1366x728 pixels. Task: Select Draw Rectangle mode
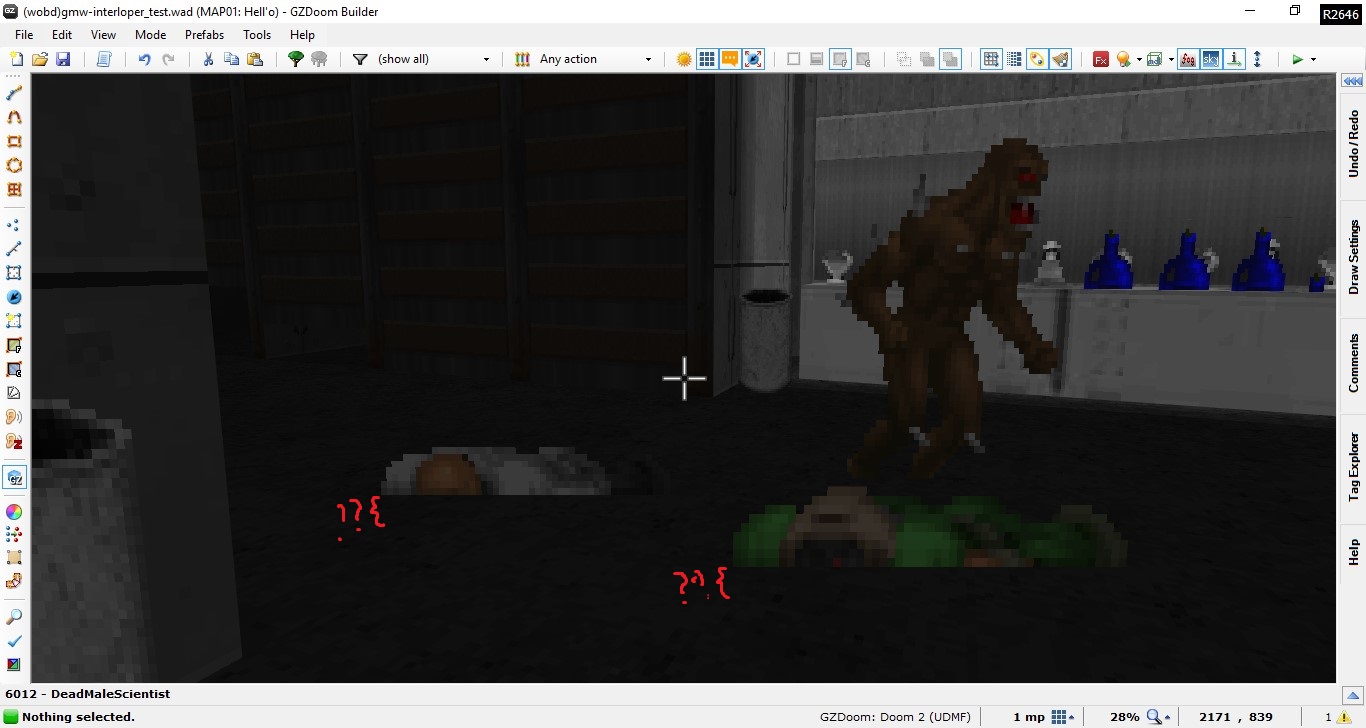point(14,142)
